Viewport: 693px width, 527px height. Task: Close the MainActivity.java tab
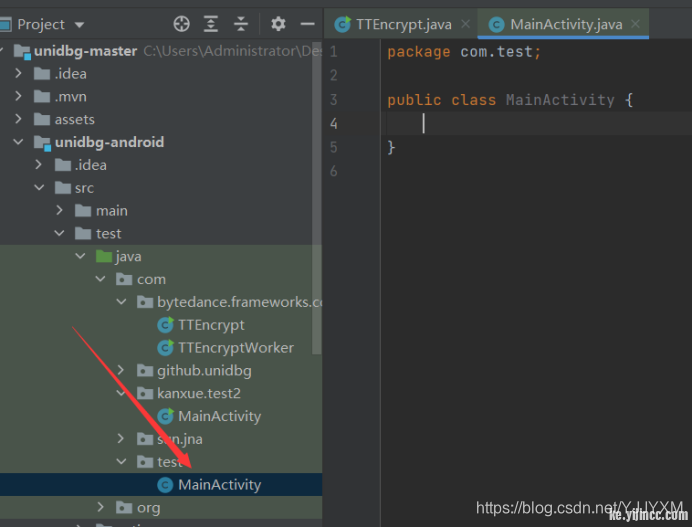point(635,24)
